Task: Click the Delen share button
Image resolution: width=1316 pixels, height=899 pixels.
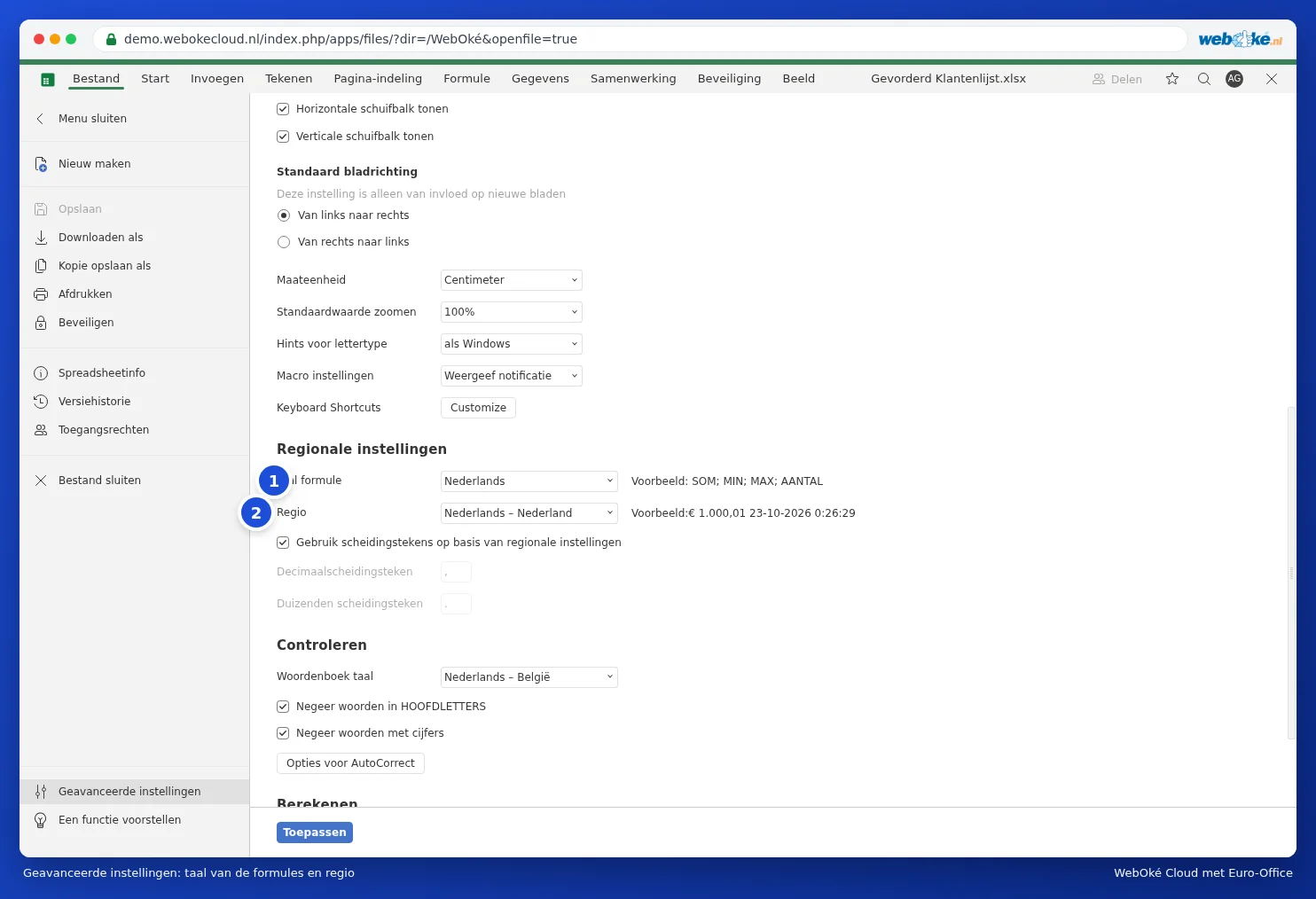Action: (1117, 79)
